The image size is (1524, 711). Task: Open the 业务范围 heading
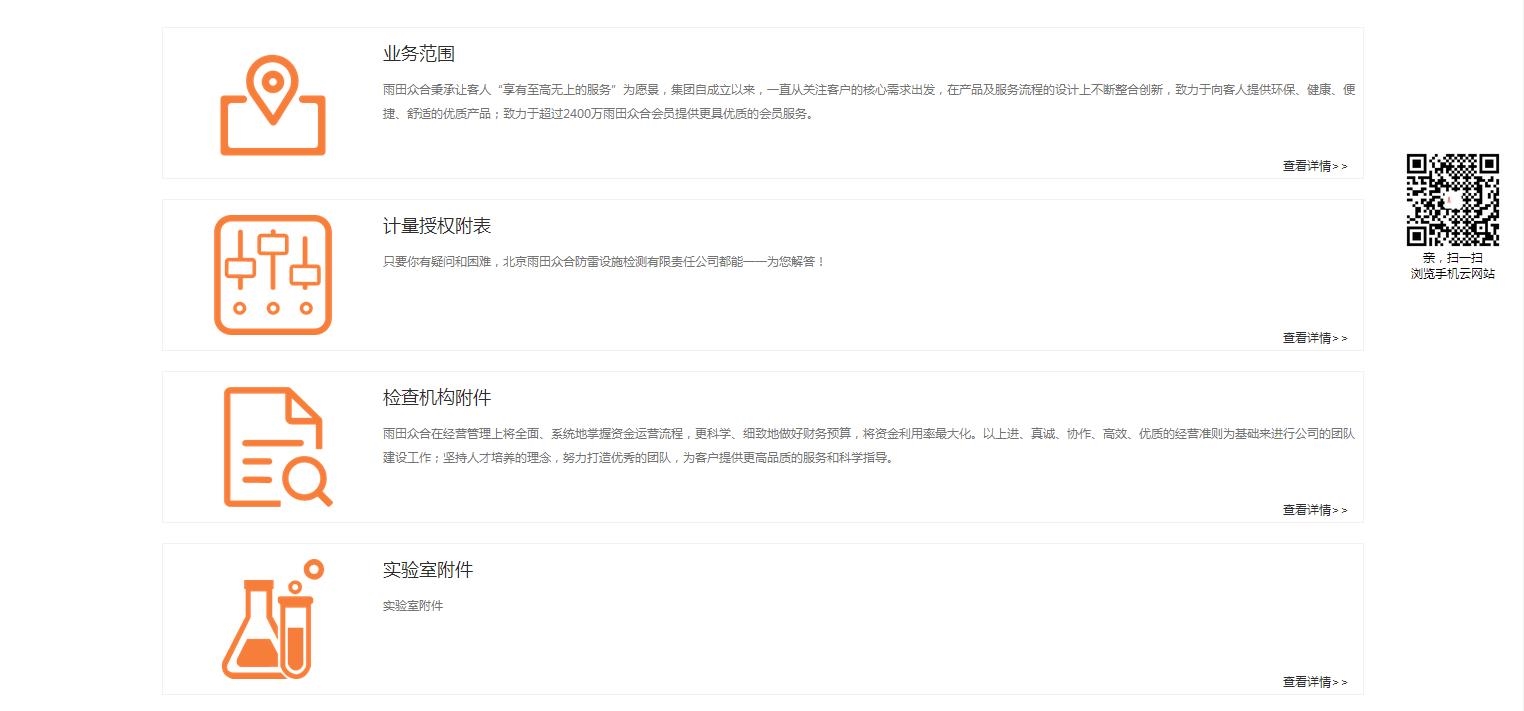click(419, 54)
